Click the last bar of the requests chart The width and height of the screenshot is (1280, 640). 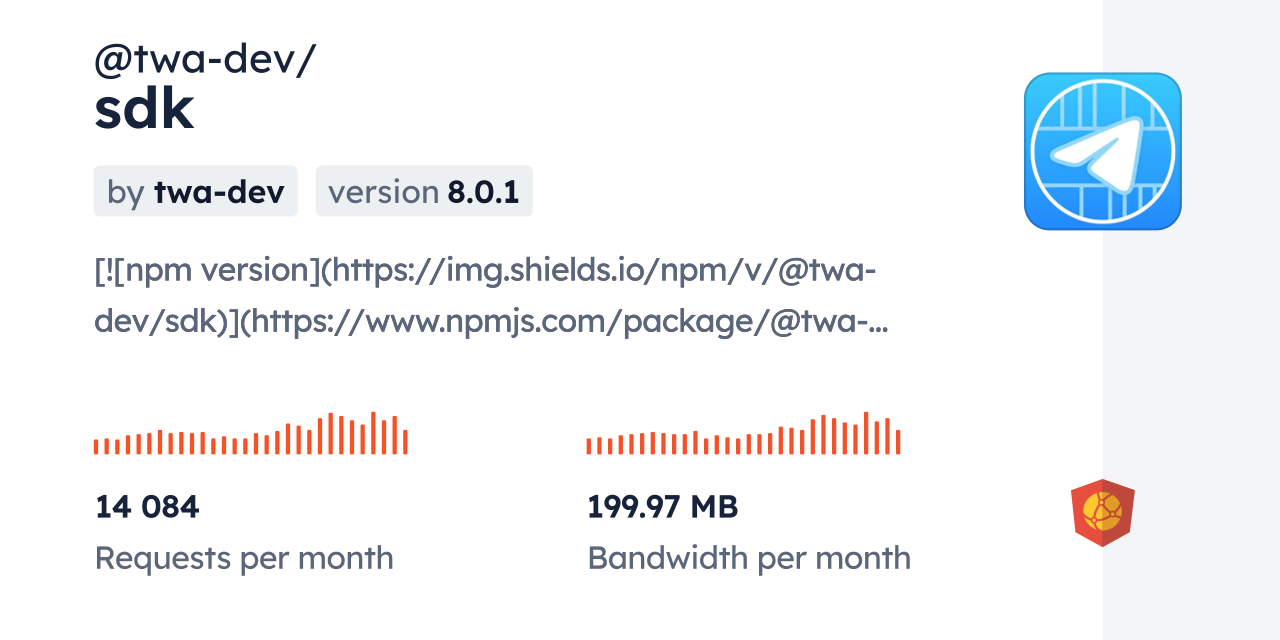[405, 442]
